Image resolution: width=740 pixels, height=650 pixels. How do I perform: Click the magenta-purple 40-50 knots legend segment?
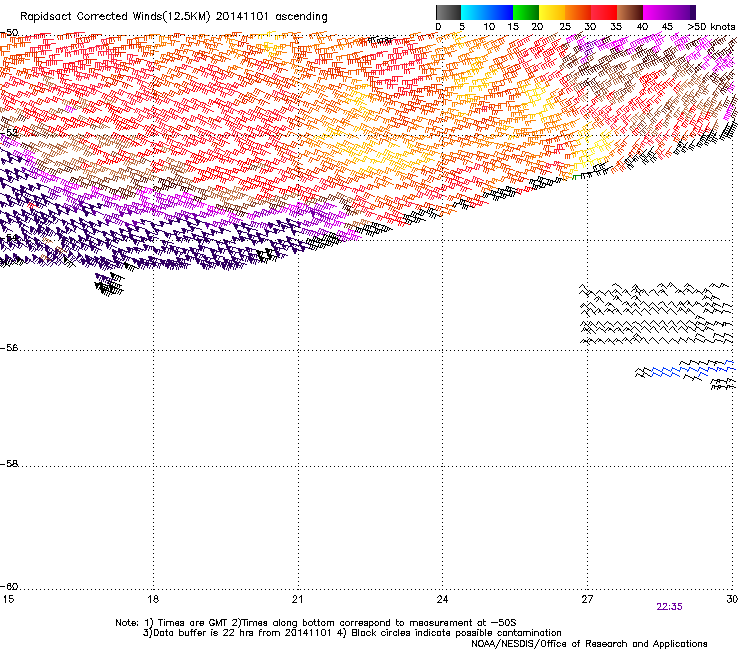coord(669,12)
